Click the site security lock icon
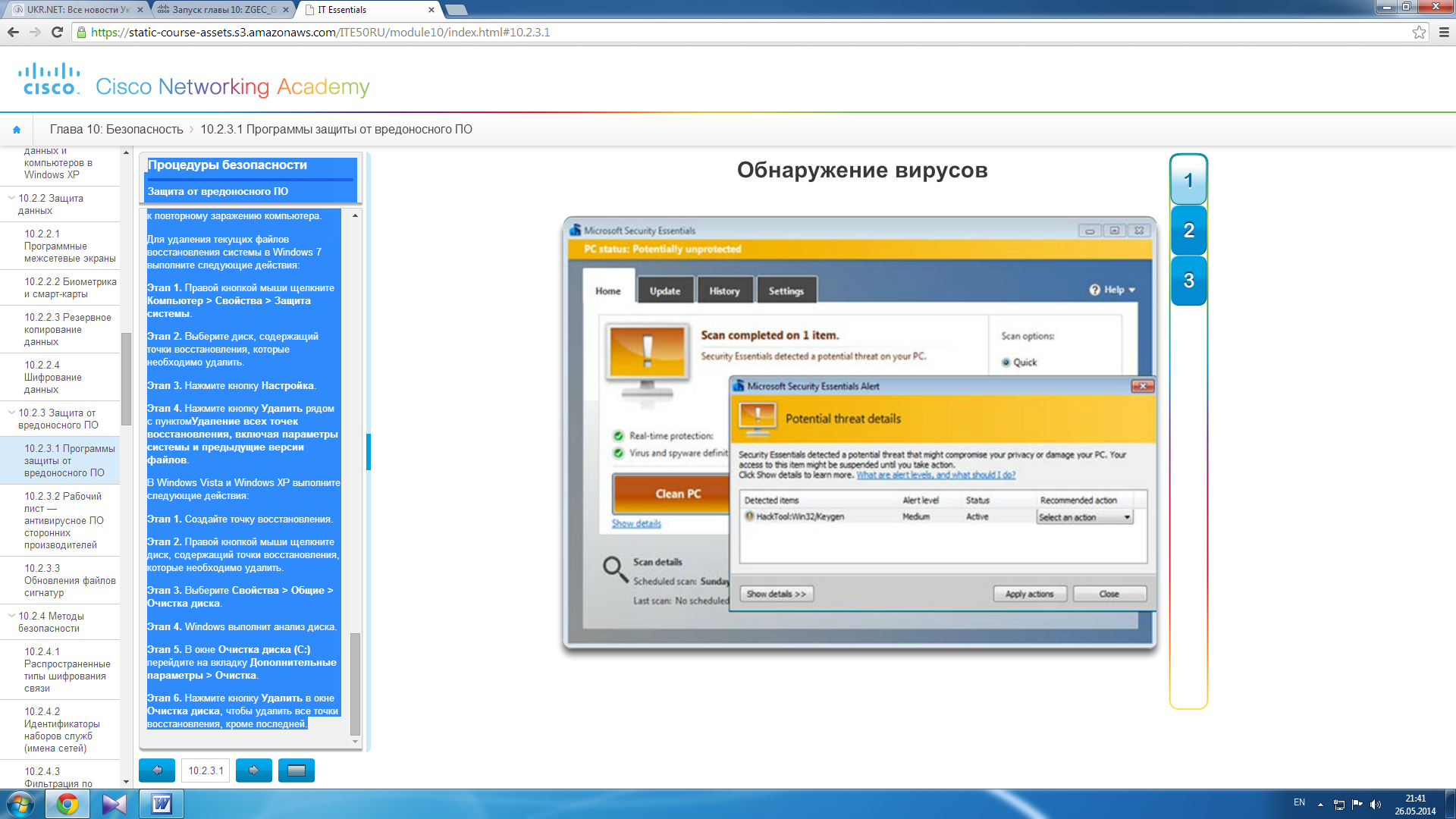Screen dimensions: 1456x819 tap(81, 32)
